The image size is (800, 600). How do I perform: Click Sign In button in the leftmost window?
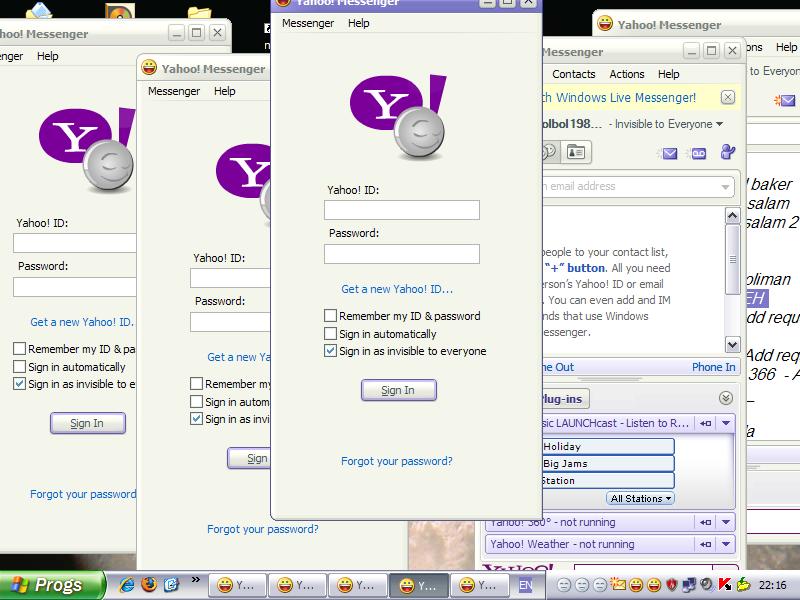87,423
